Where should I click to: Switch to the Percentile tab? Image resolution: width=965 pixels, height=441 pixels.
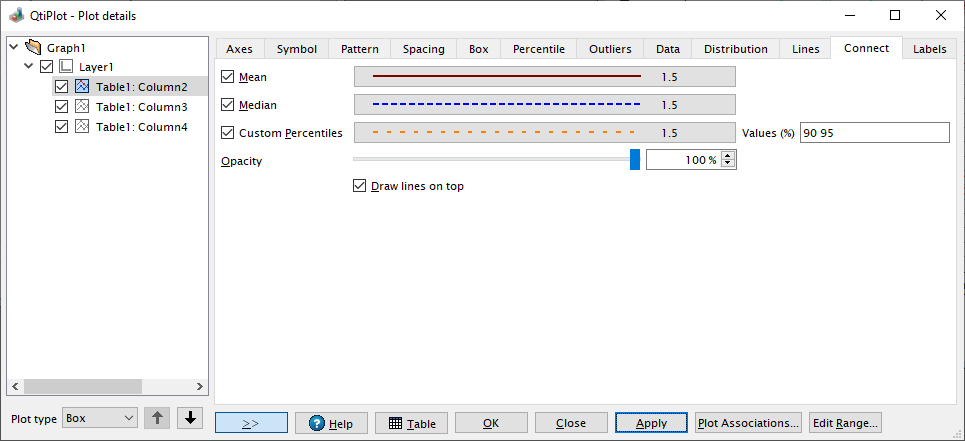[x=539, y=49]
